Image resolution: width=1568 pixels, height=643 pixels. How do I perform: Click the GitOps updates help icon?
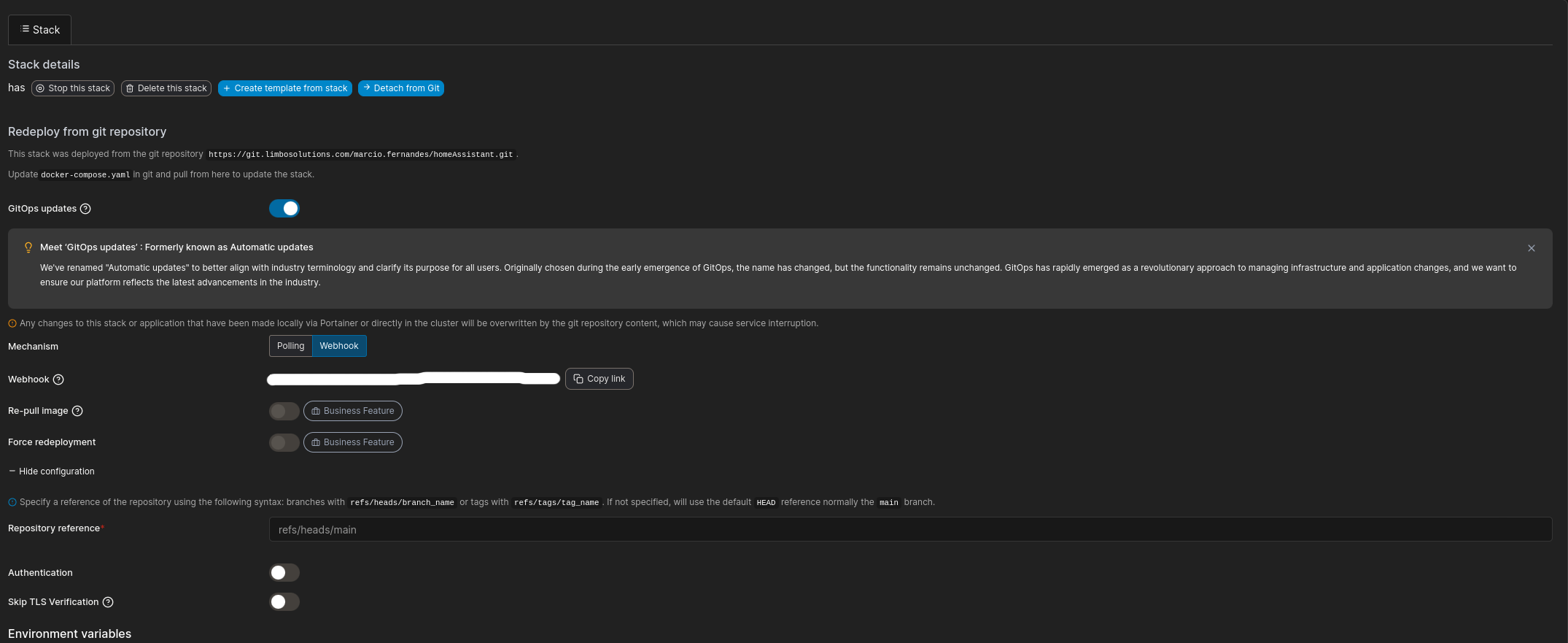(85, 209)
